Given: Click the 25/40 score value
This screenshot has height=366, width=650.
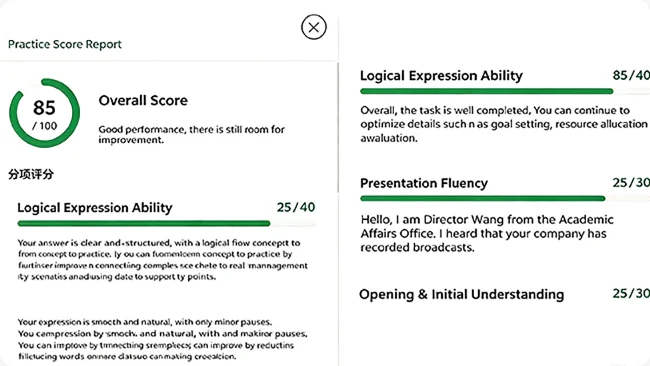Looking at the screenshot, I should coord(296,207).
